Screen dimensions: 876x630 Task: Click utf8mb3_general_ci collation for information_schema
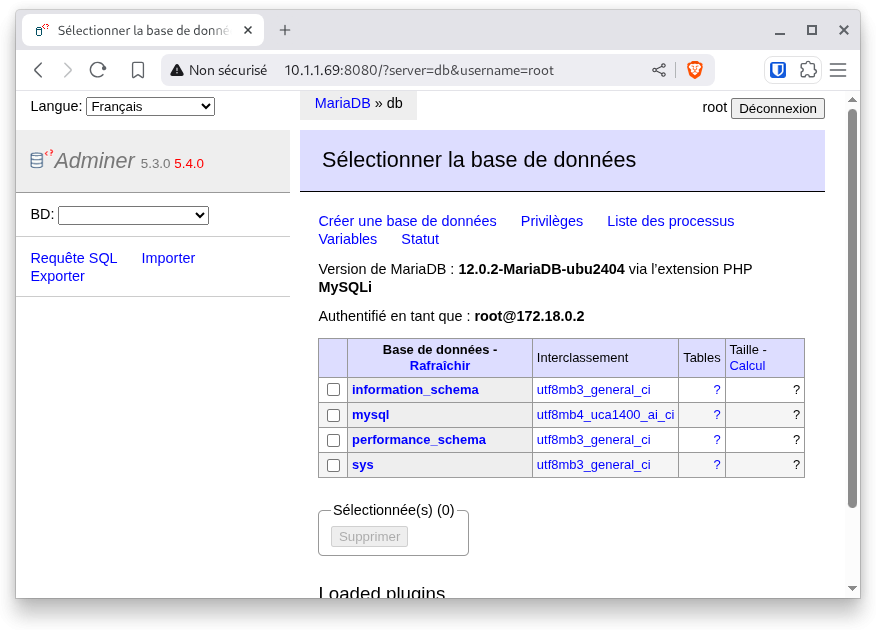pos(593,390)
